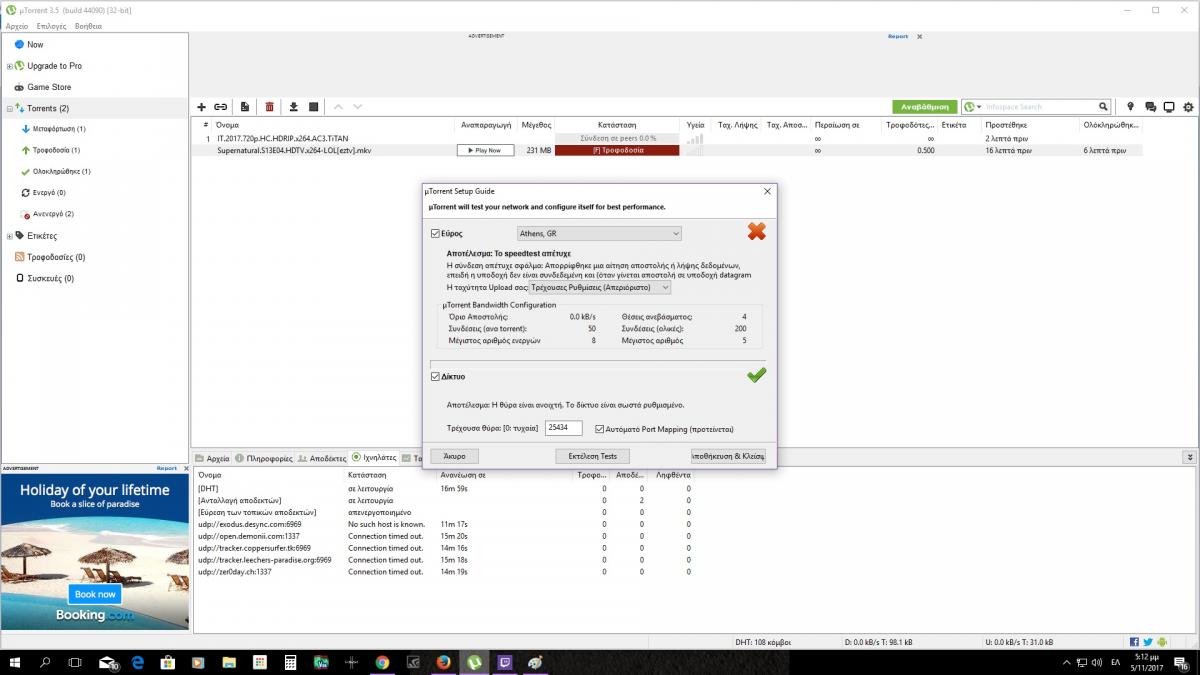
Task: Collapse the Torrents (2) tree node
Action: click(9, 108)
